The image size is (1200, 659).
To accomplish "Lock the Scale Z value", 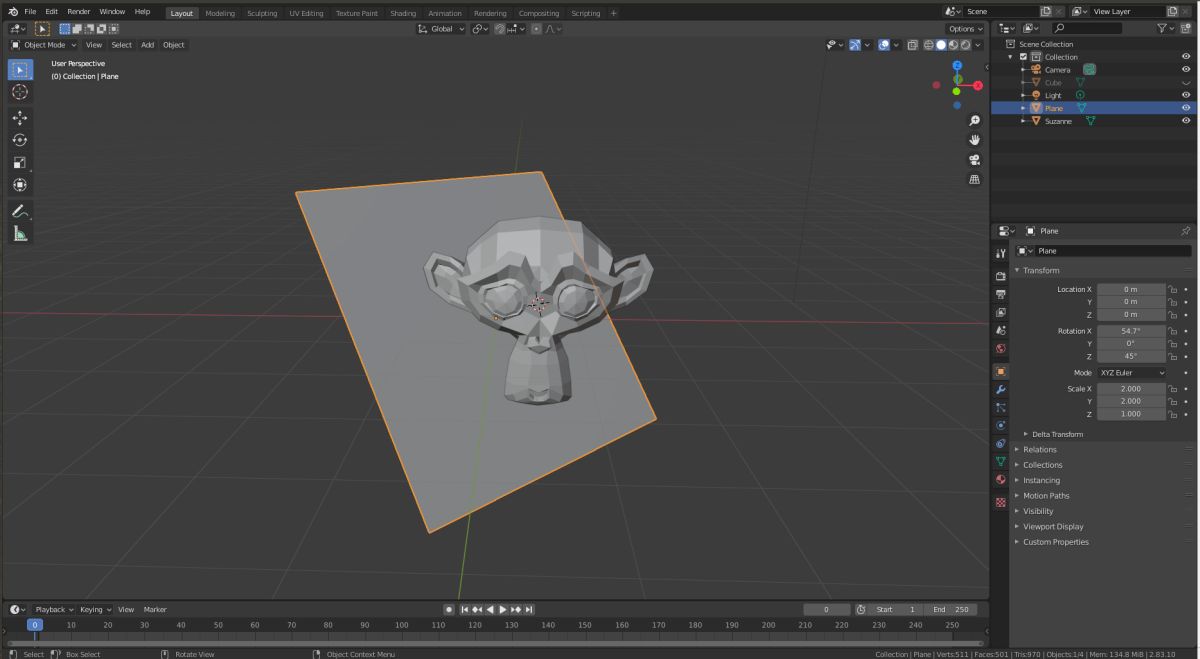I will click(1173, 414).
